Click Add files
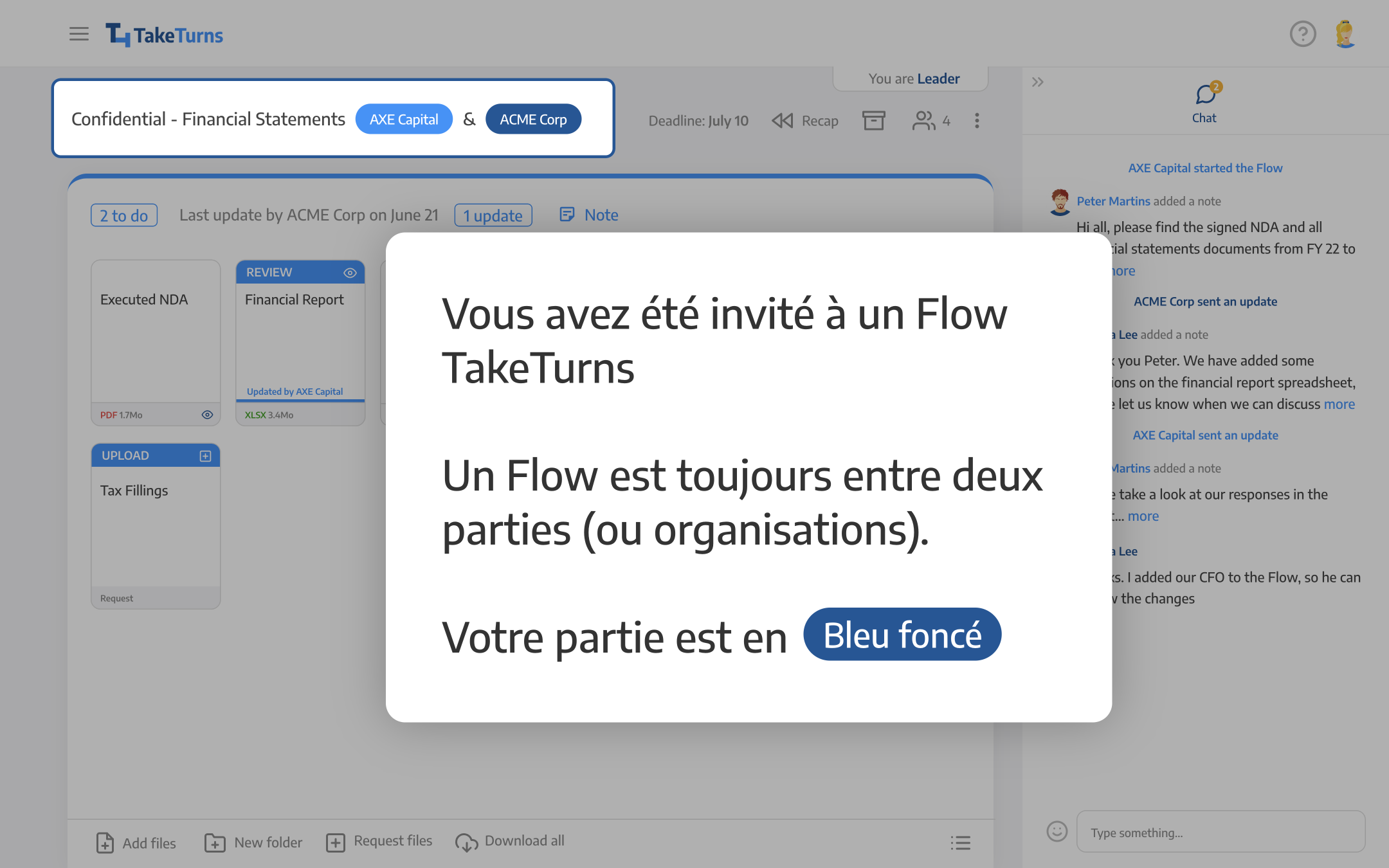Screen dimensions: 1389x868 pos(136,843)
